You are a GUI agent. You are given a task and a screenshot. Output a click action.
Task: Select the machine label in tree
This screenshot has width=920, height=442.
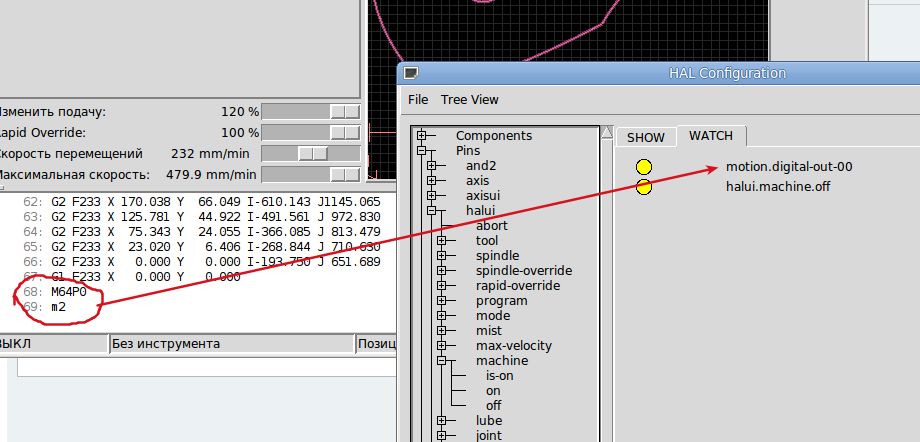(x=502, y=360)
